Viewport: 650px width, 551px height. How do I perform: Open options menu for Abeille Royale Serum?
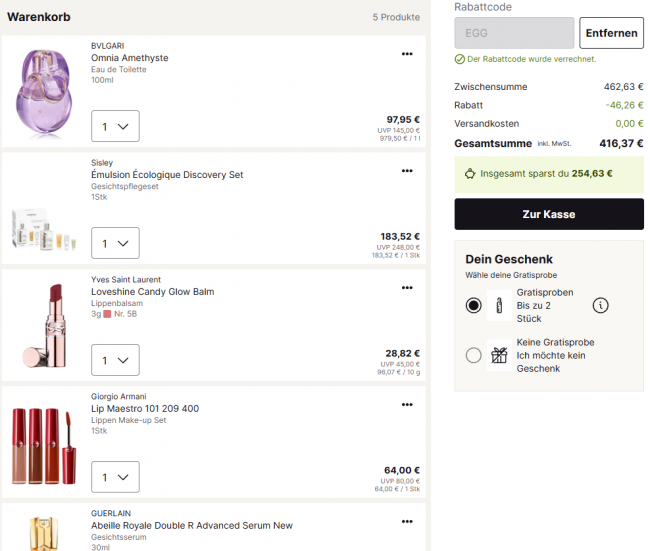click(407, 522)
